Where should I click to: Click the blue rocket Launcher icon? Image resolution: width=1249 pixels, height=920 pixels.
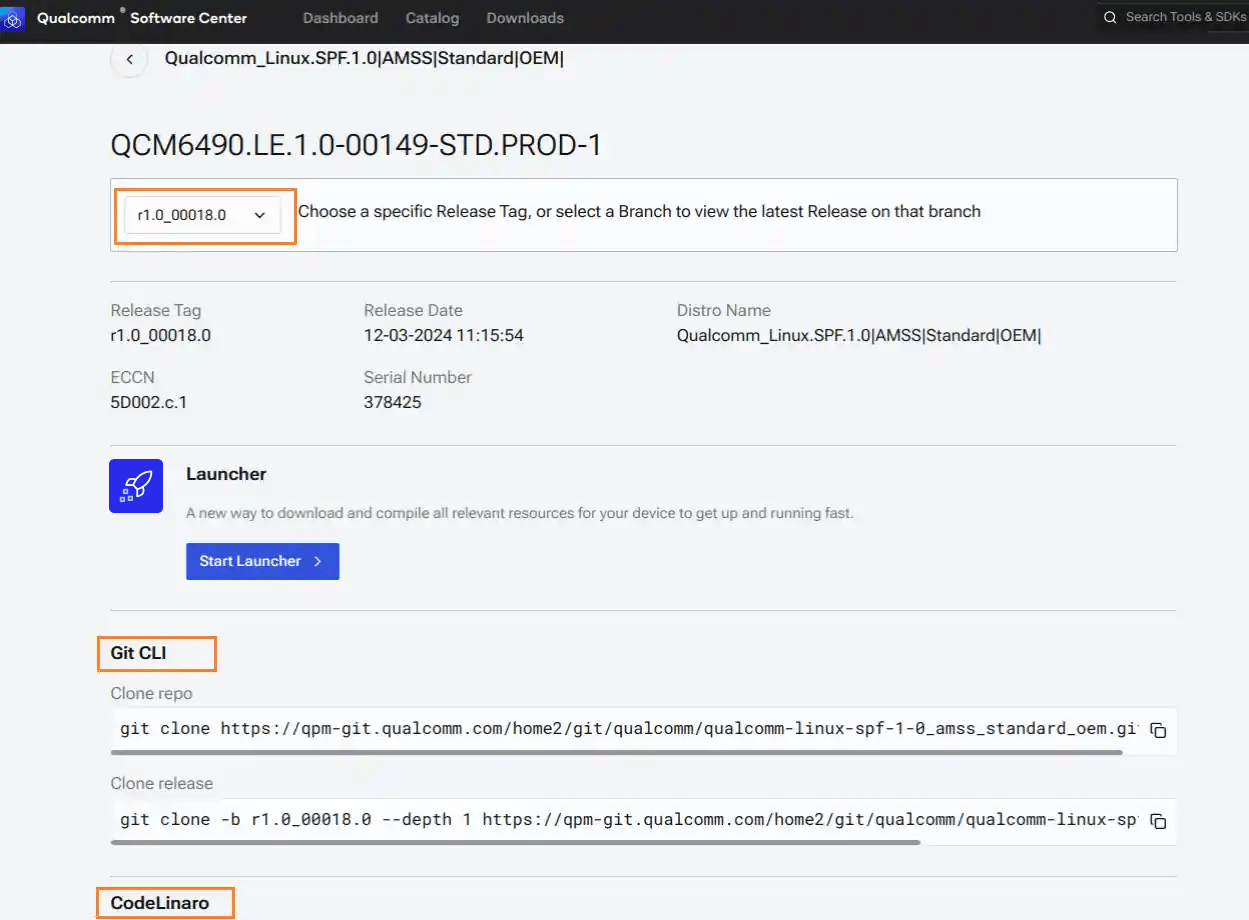(136, 486)
